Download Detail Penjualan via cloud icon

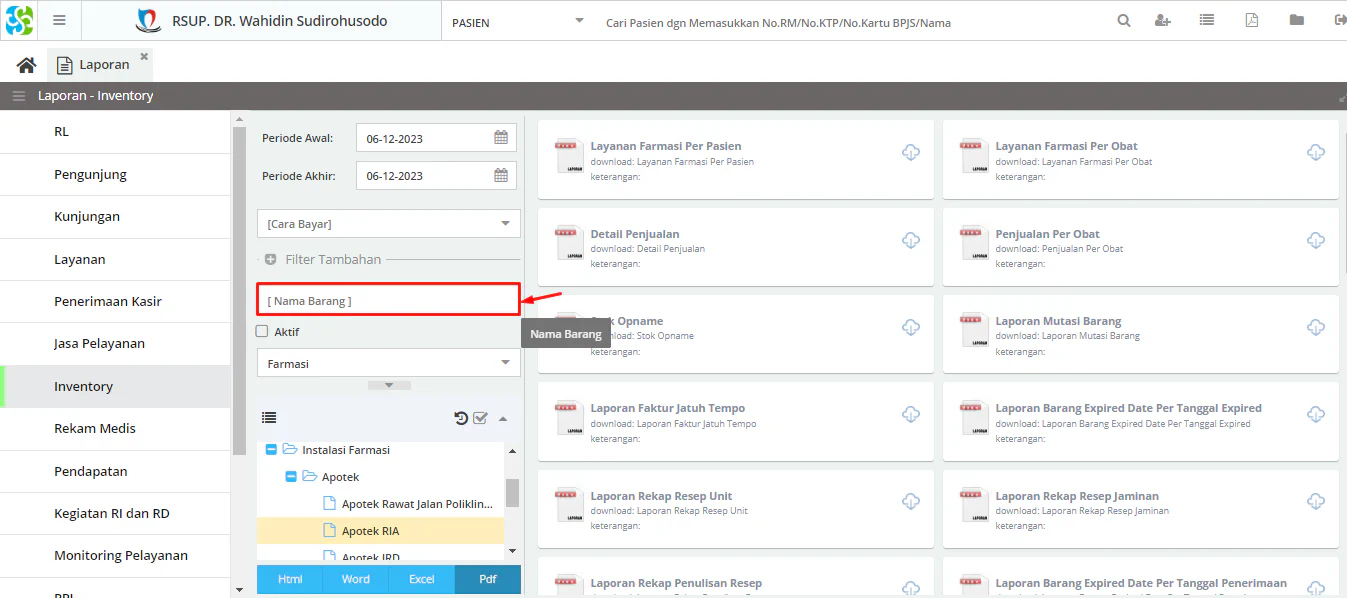coord(911,240)
